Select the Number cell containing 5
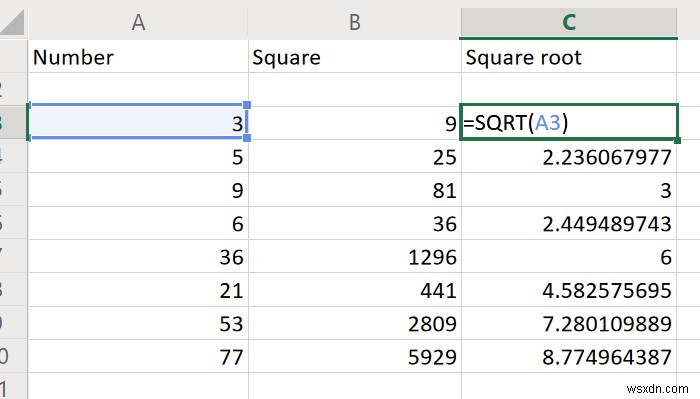Image resolution: width=700 pixels, height=399 pixels. pos(138,157)
